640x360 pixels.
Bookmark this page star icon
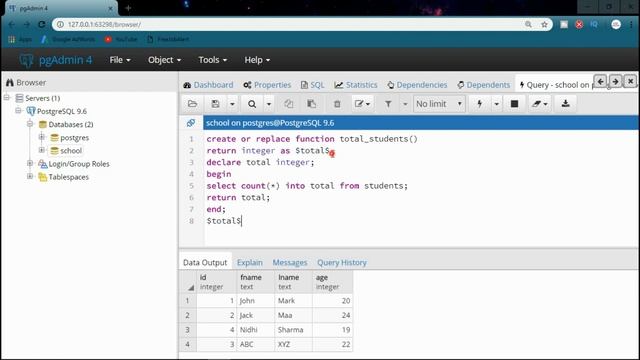pyautogui.click(x=544, y=24)
